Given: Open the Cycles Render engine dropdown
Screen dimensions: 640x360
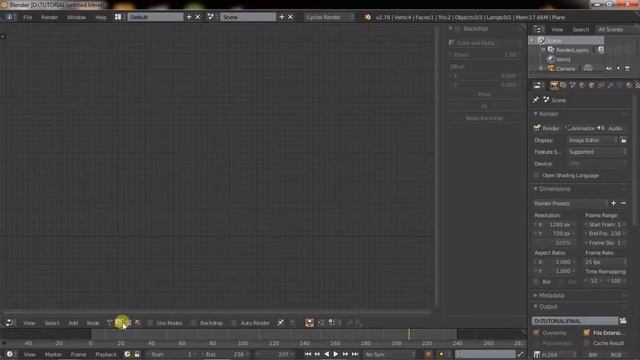Looking at the screenshot, I should (x=329, y=17).
